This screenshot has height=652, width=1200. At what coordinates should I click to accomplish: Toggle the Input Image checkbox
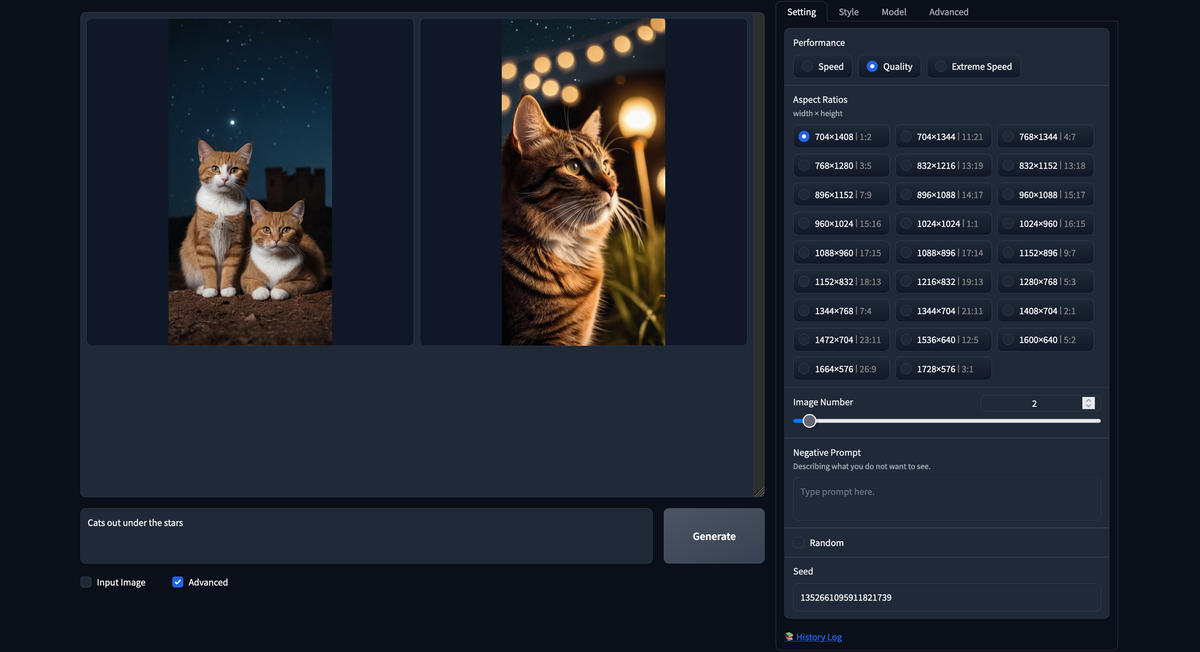(86, 582)
